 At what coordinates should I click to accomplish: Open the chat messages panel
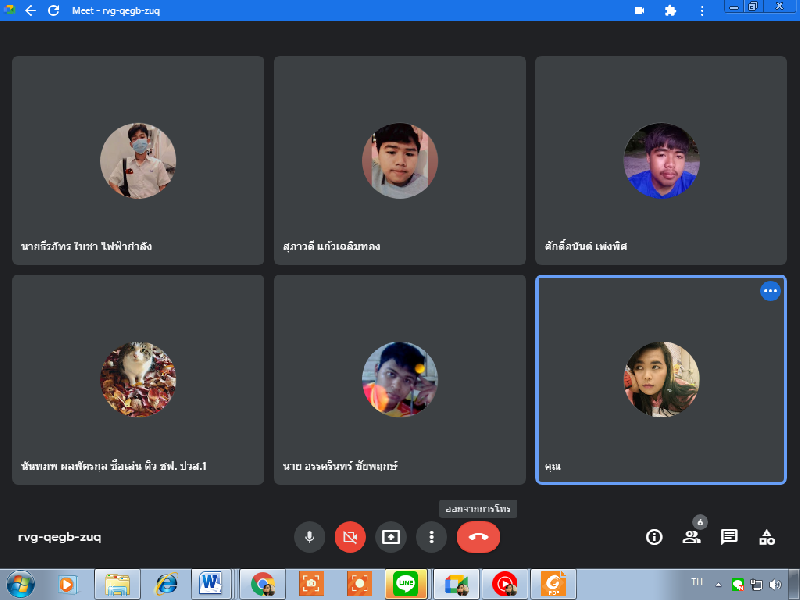pos(729,537)
